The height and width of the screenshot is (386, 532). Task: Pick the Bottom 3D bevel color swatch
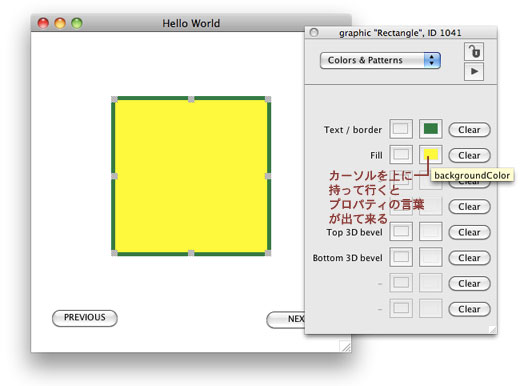(431, 257)
